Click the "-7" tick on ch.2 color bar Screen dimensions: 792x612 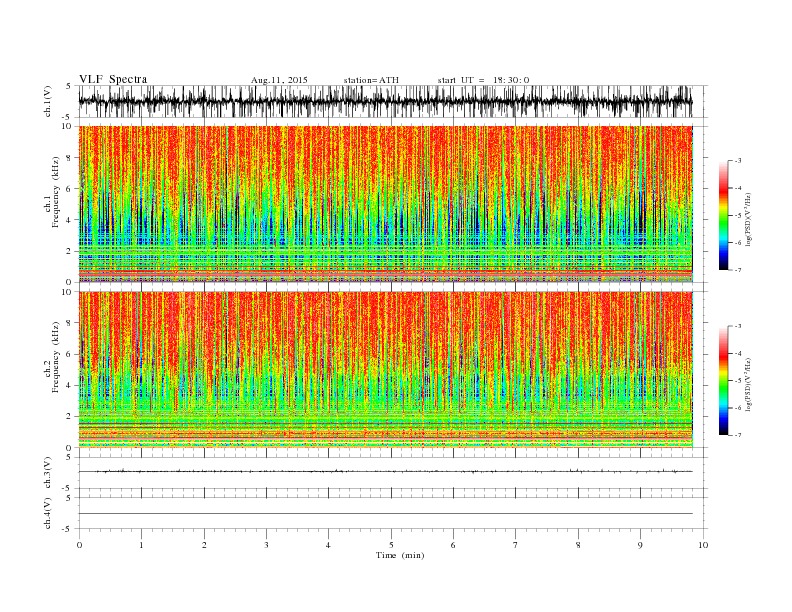coord(737,435)
